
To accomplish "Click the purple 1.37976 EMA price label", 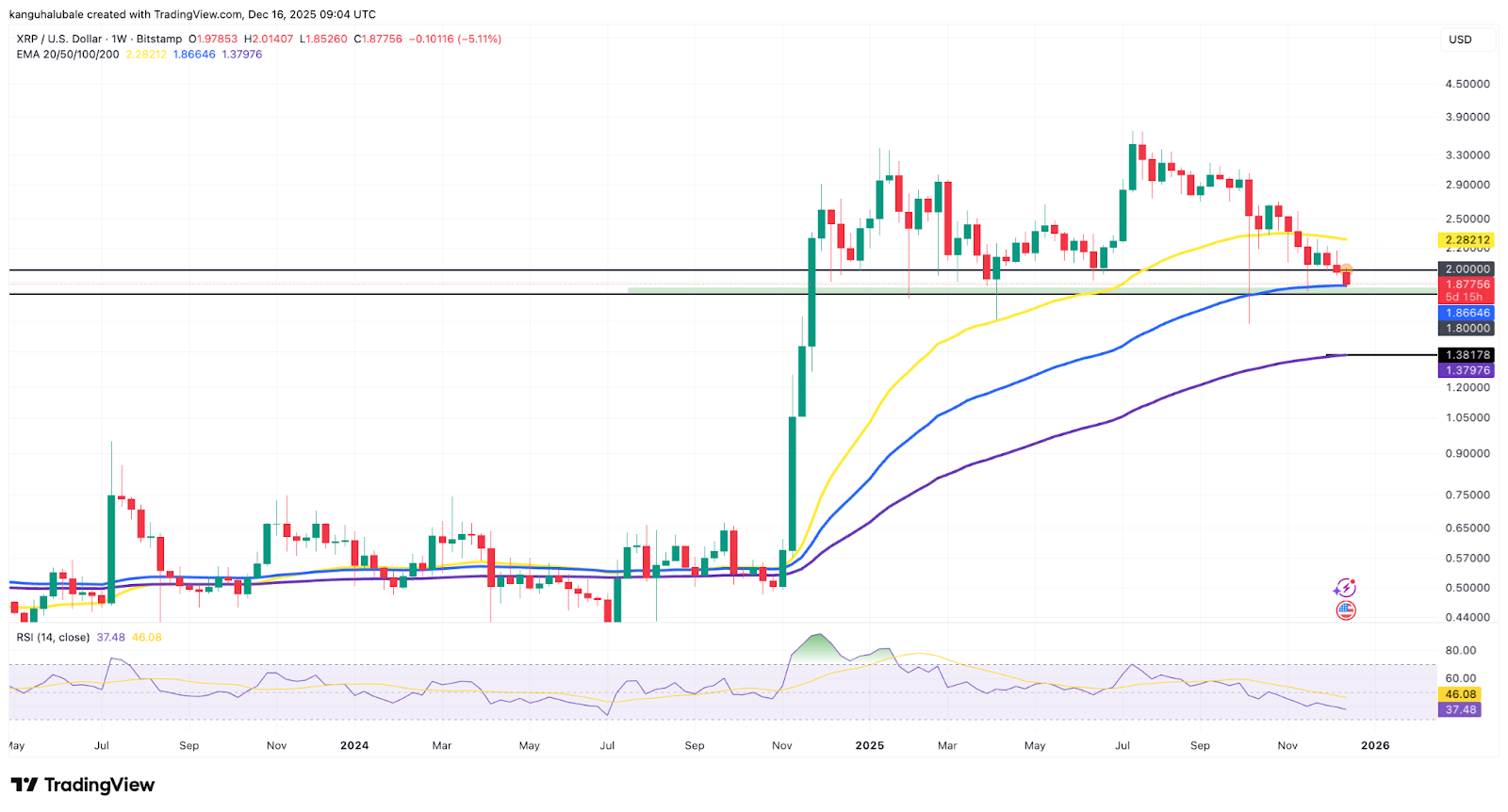I will [1467, 371].
